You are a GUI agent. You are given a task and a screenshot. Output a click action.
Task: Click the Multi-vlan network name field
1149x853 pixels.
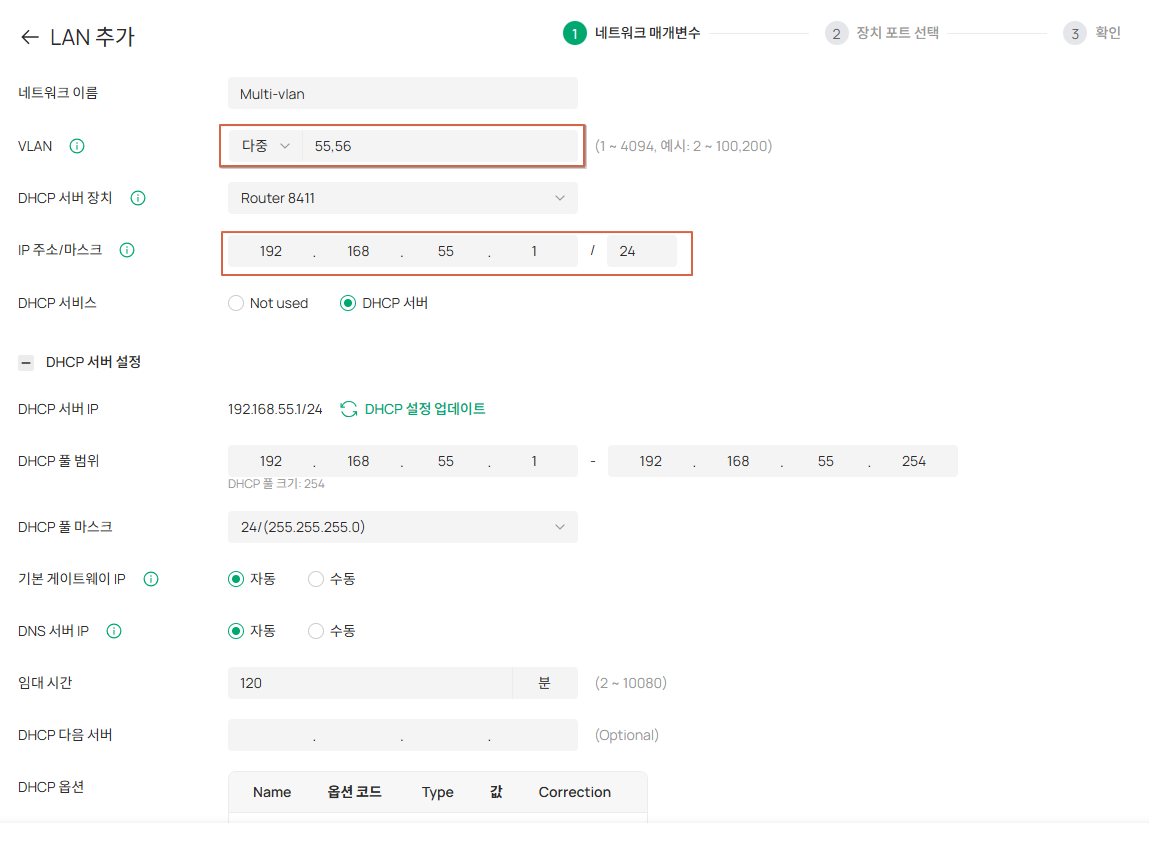click(x=402, y=94)
